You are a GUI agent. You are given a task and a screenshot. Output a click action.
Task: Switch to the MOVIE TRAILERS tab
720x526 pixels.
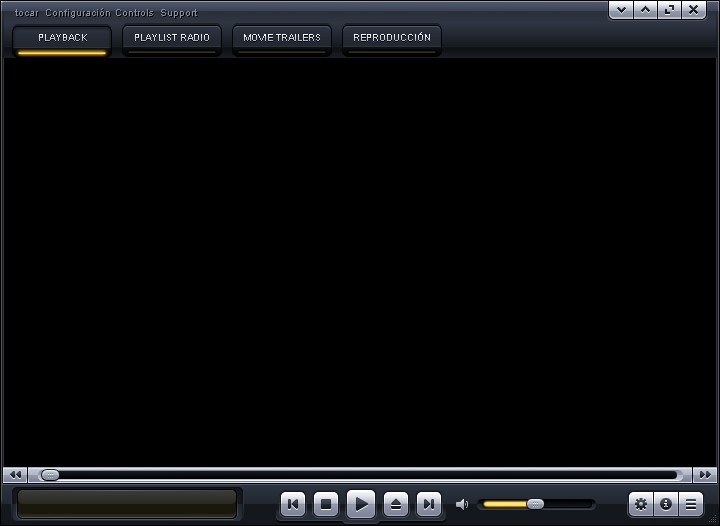(x=282, y=41)
